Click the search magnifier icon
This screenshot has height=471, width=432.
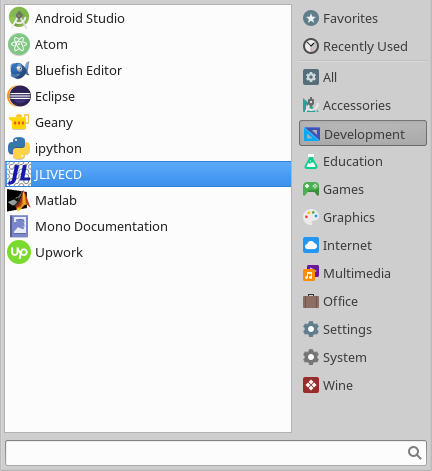[415, 453]
